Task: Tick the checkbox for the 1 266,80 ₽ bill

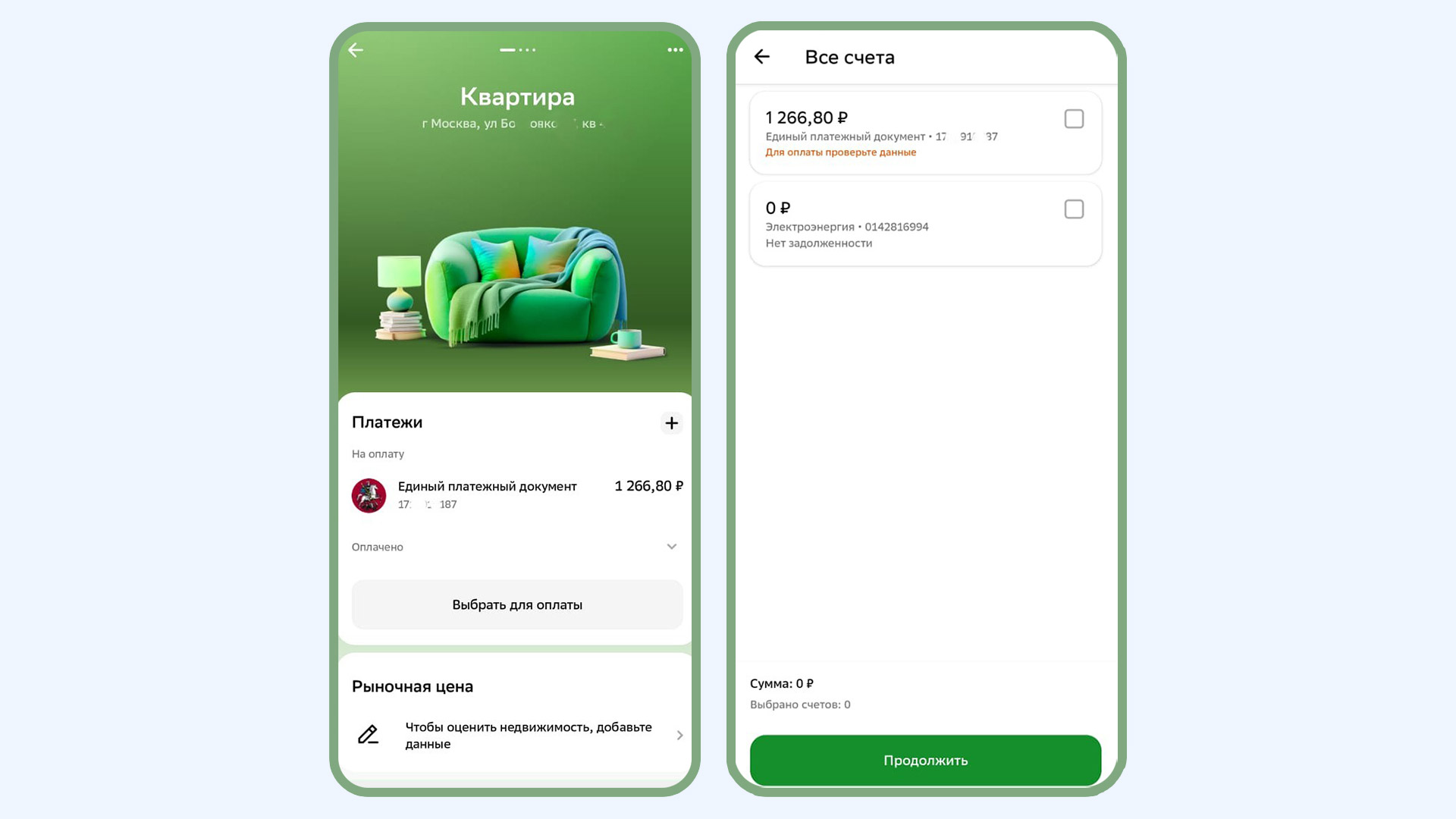Action: (1074, 119)
